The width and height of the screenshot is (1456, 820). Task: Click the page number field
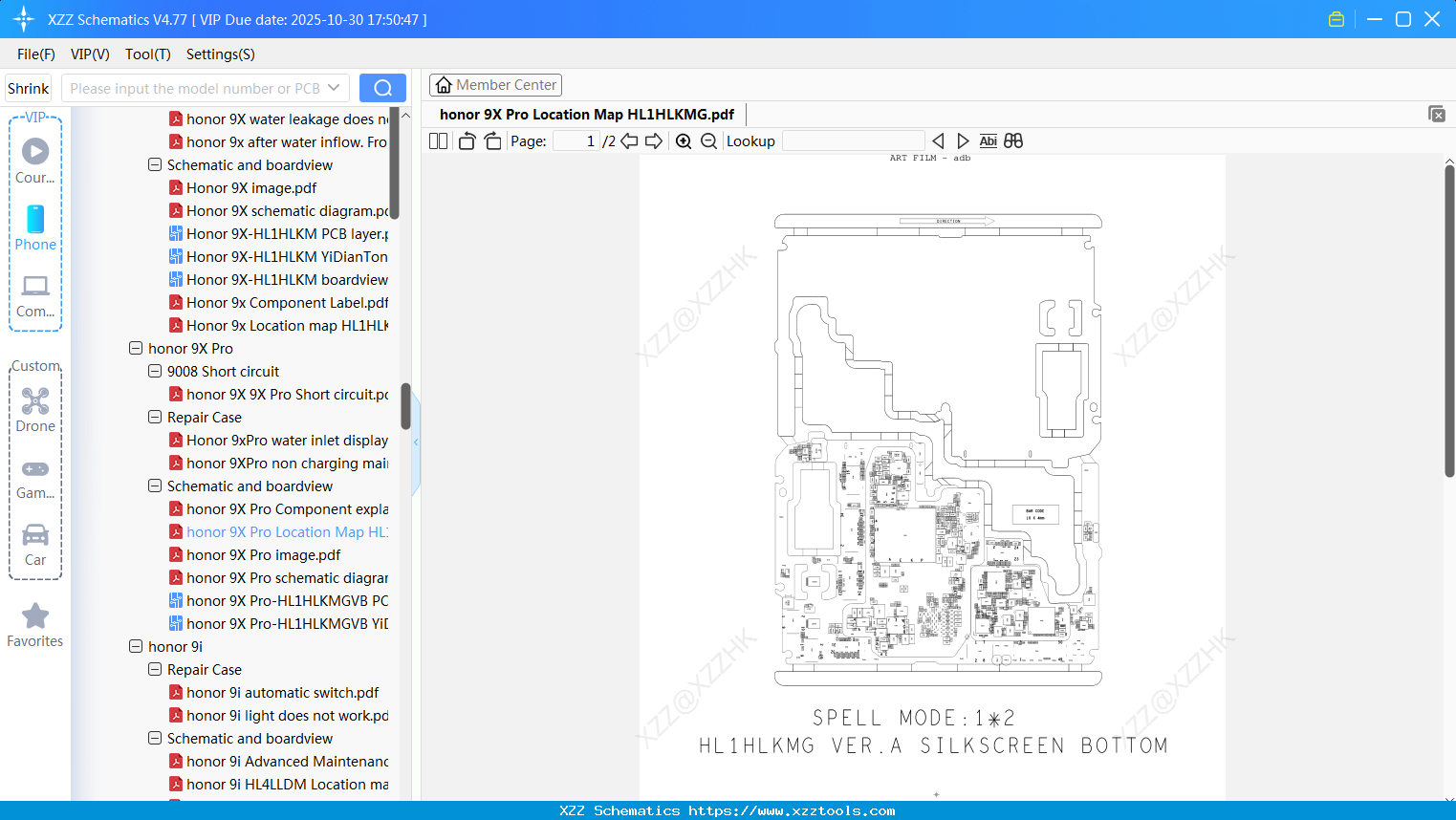click(x=576, y=141)
